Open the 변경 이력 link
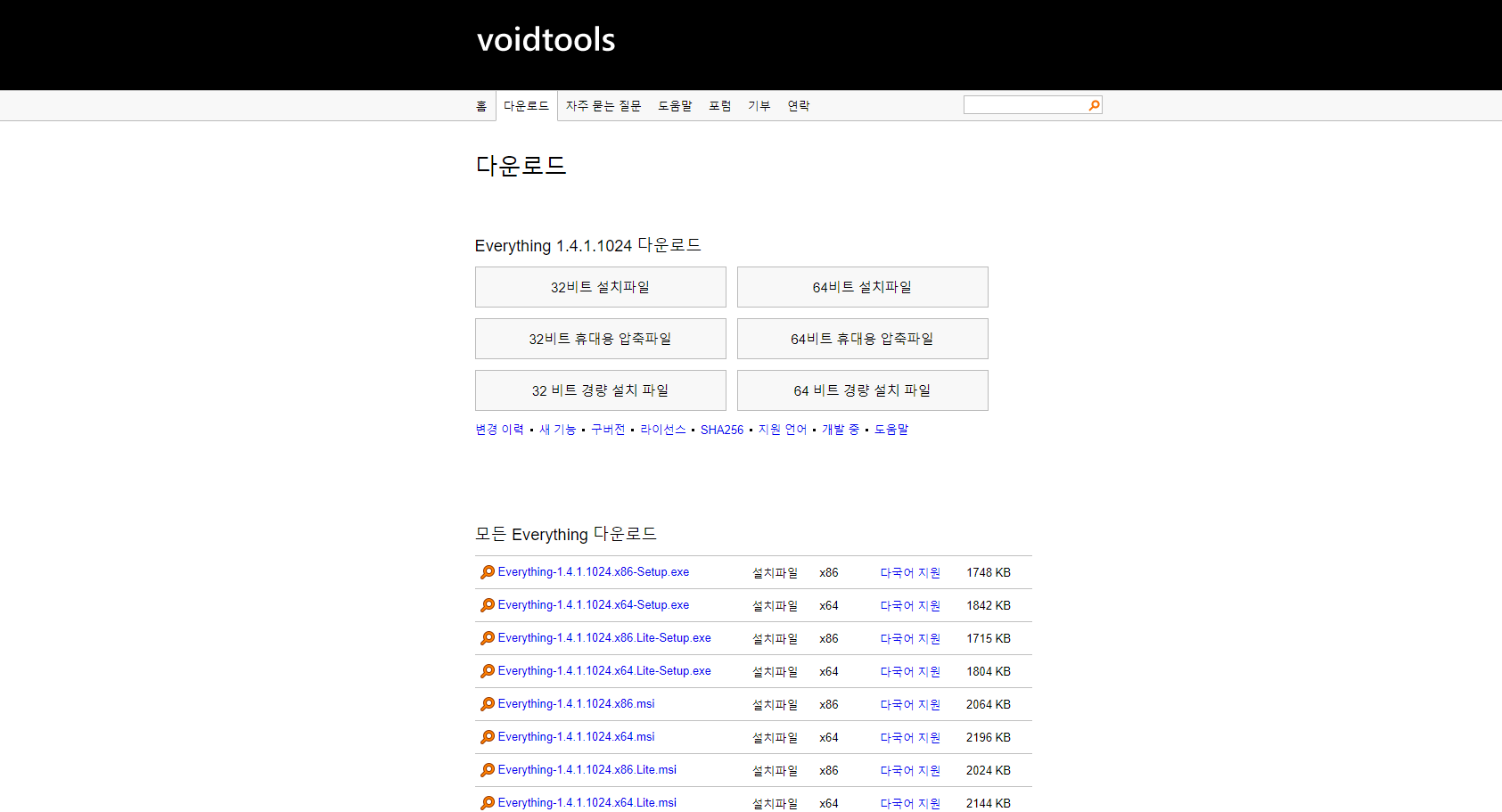The image size is (1502, 812). click(x=499, y=430)
